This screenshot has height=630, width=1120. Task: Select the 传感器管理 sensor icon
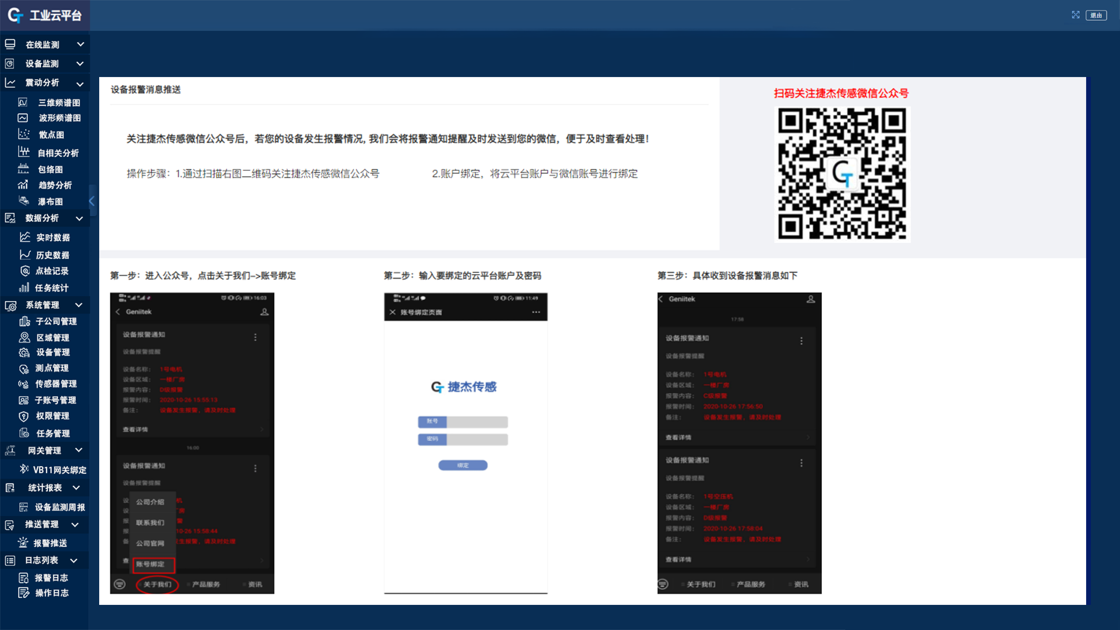point(24,384)
